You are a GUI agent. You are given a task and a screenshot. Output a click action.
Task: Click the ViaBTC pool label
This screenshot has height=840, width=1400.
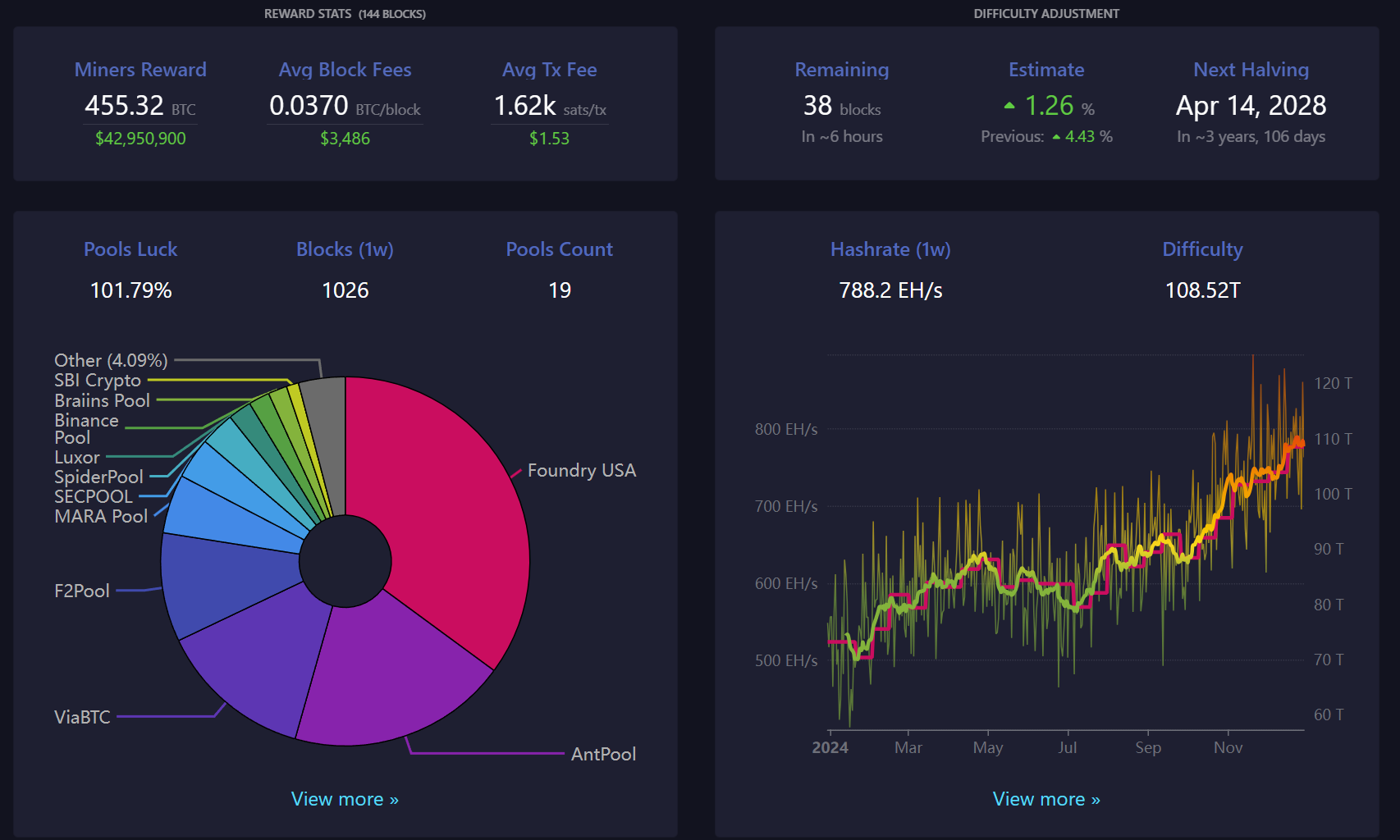(x=82, y=717)
